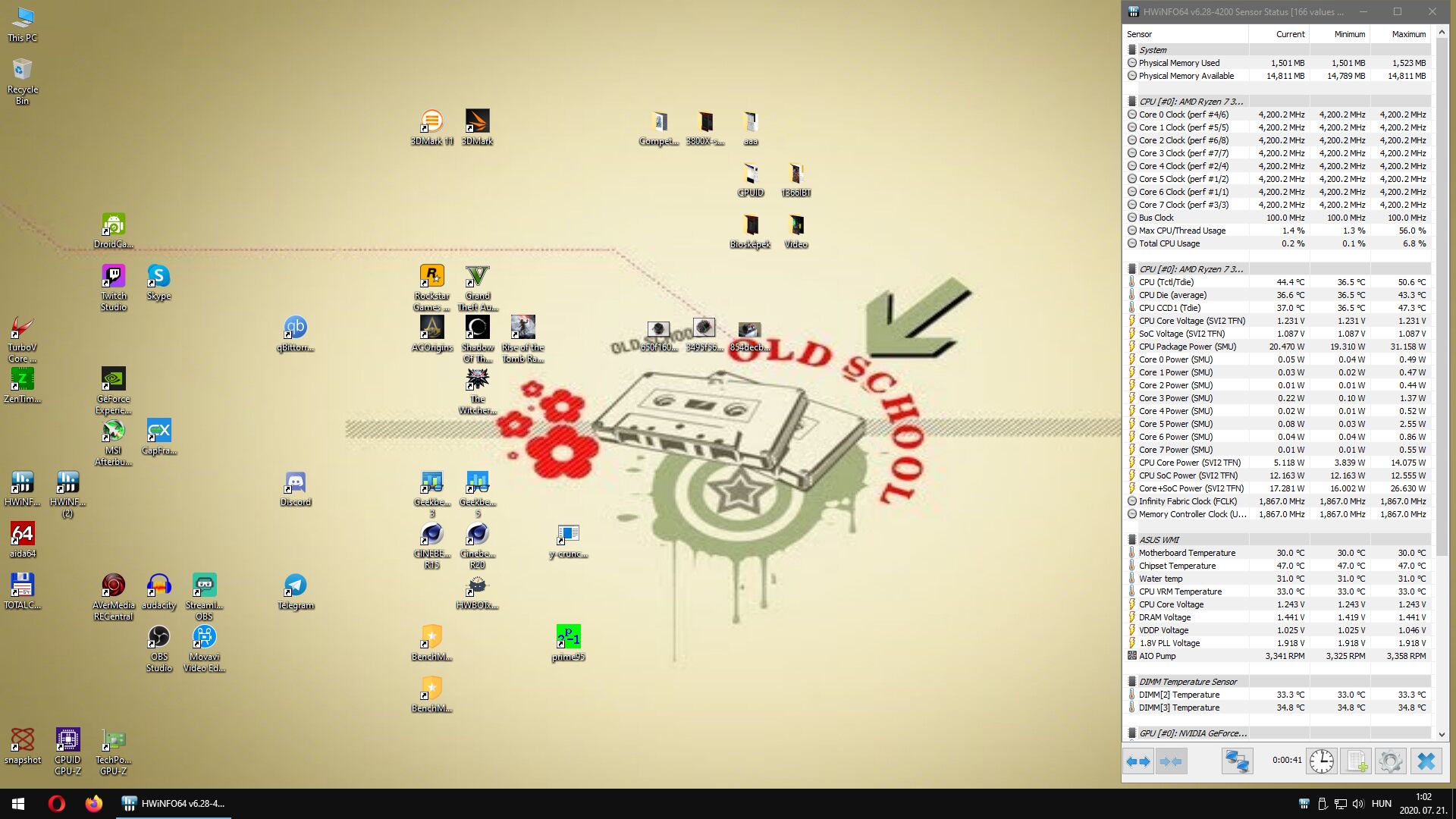Select the aida64 desktop shortcut
This screenshot has width=1456, height=819.
tap(22, 541)
